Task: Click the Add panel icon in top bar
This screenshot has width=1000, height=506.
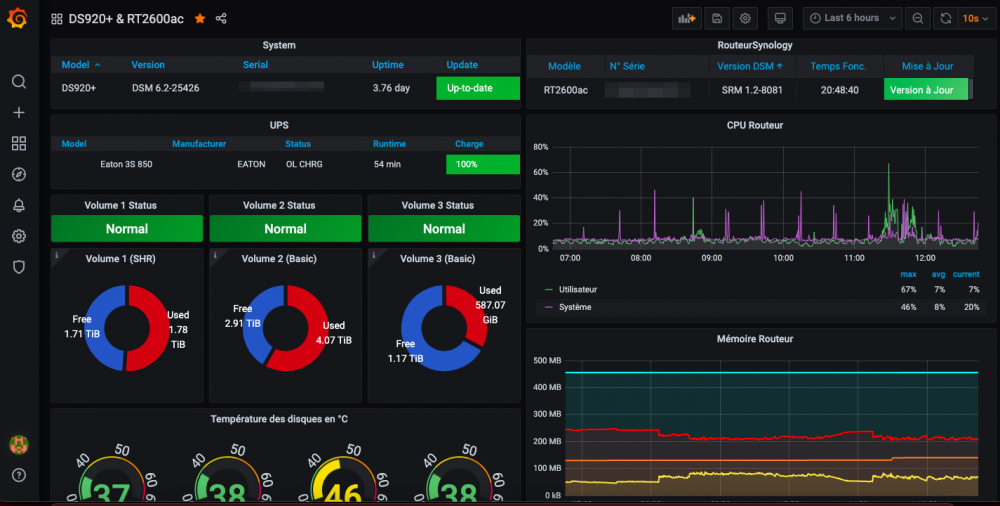Action: (688, 18)
